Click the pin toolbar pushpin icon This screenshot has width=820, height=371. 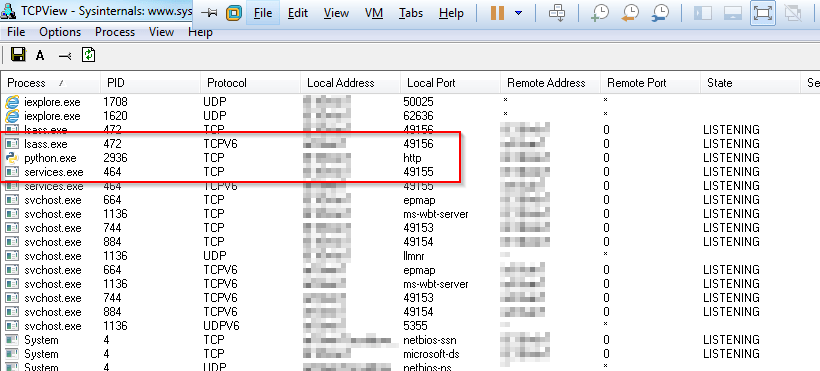(x=211, y=13)
